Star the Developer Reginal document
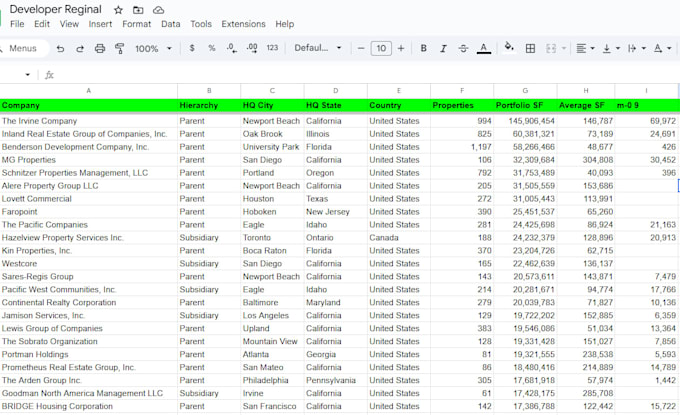This screenshot has height=415, width=680. [118, 10]
